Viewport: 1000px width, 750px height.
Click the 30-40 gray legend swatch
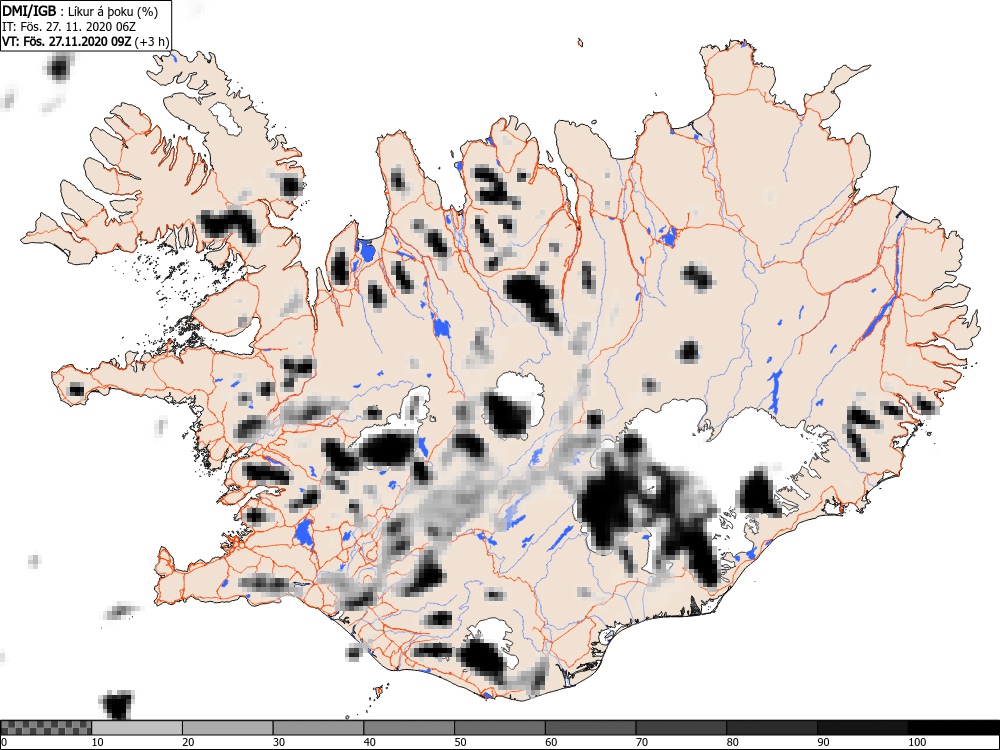[x=318, y=728]
